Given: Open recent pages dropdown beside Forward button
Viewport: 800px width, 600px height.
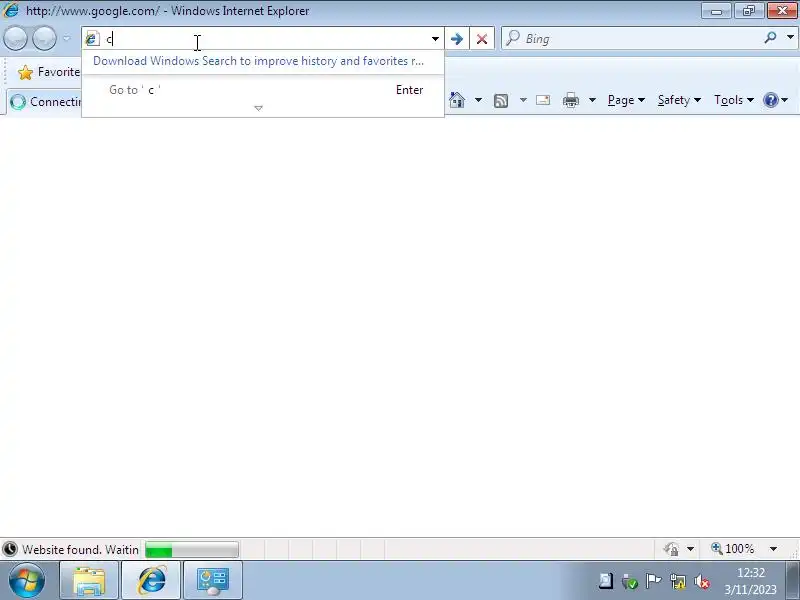Looking at the screenshot, I should coord(67,38).
